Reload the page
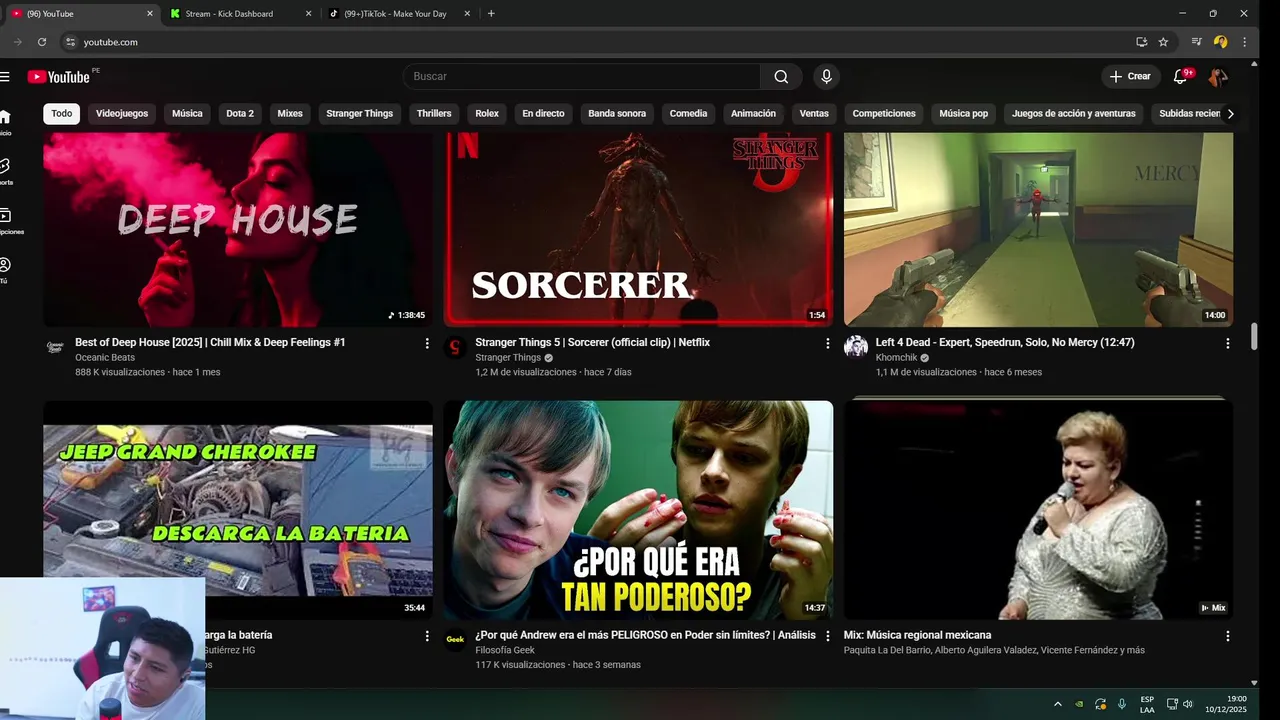Screen dimensions: 1280x720 point(42,42)
